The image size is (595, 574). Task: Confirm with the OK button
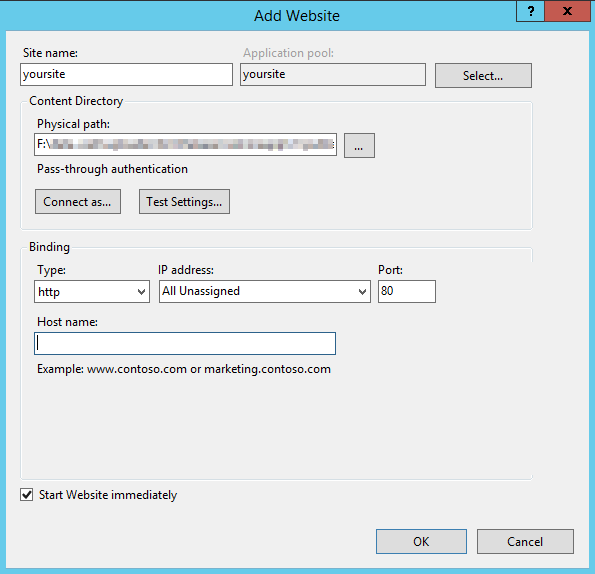(421, 541)
